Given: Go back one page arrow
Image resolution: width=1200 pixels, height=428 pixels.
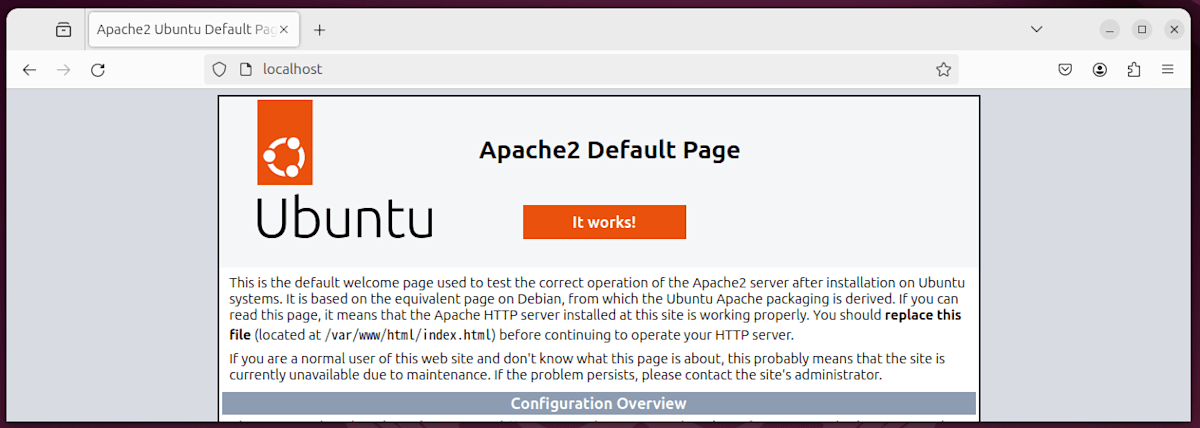Looking at the screenshot, I should coord(29,69).
